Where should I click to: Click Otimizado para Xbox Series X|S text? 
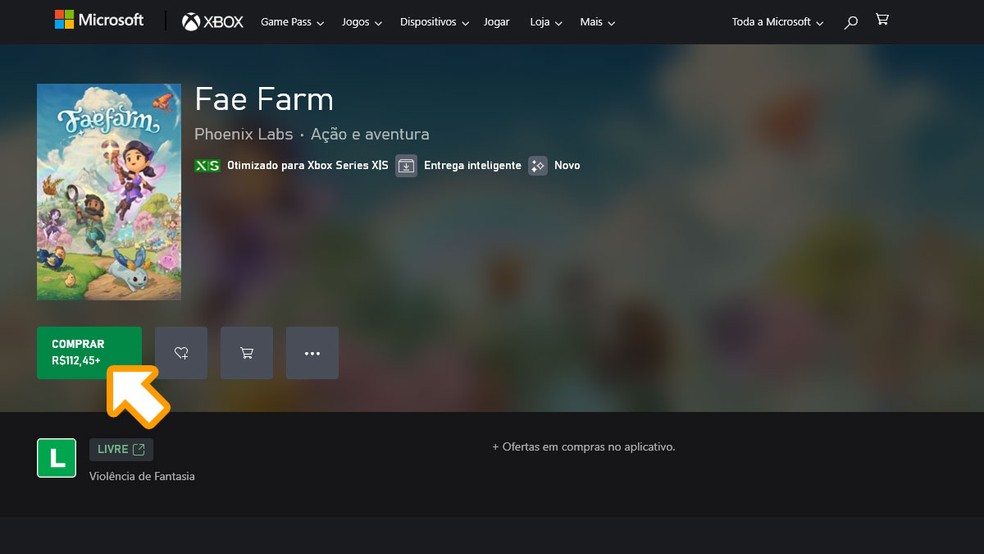pyautogui.click(x=308, y=166)
